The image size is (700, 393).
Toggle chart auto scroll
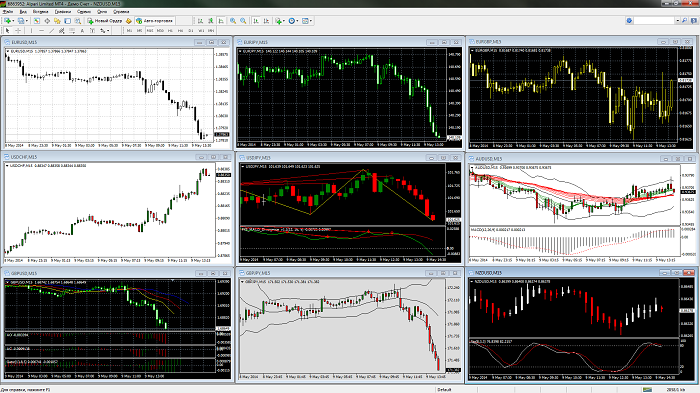coord(256,21)
